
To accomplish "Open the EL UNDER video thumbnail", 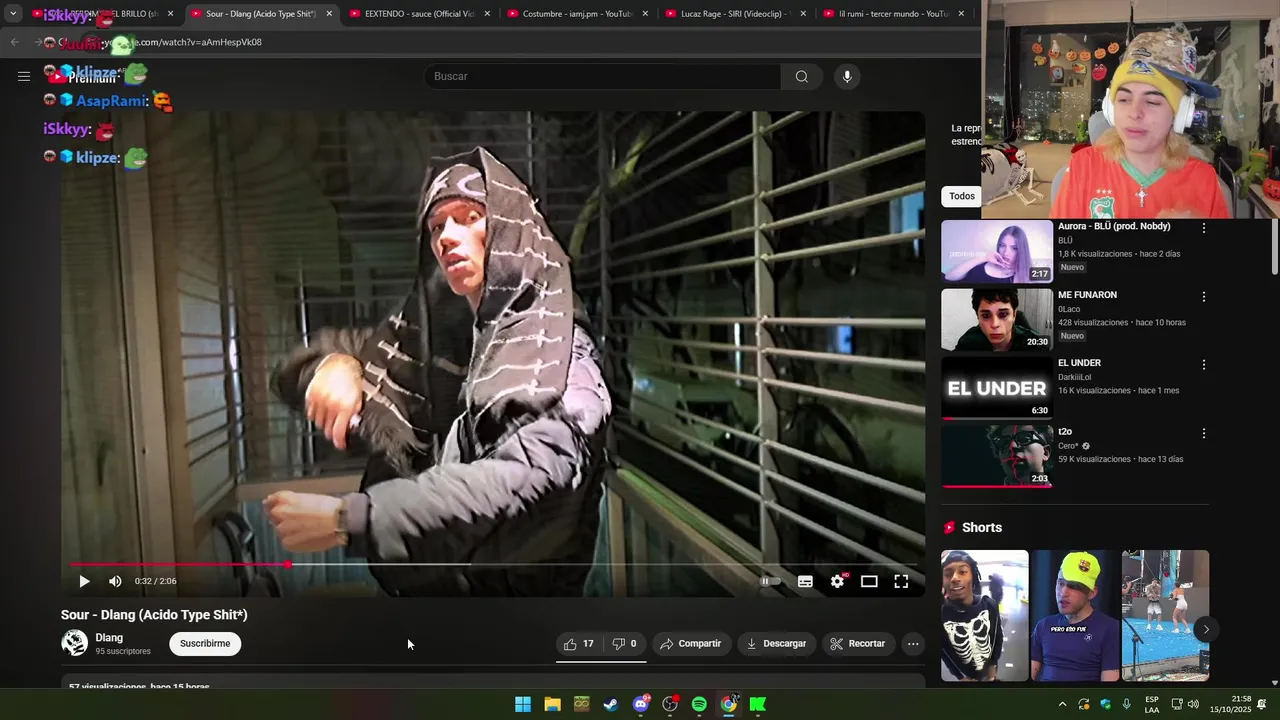I will tap(997, 388).
